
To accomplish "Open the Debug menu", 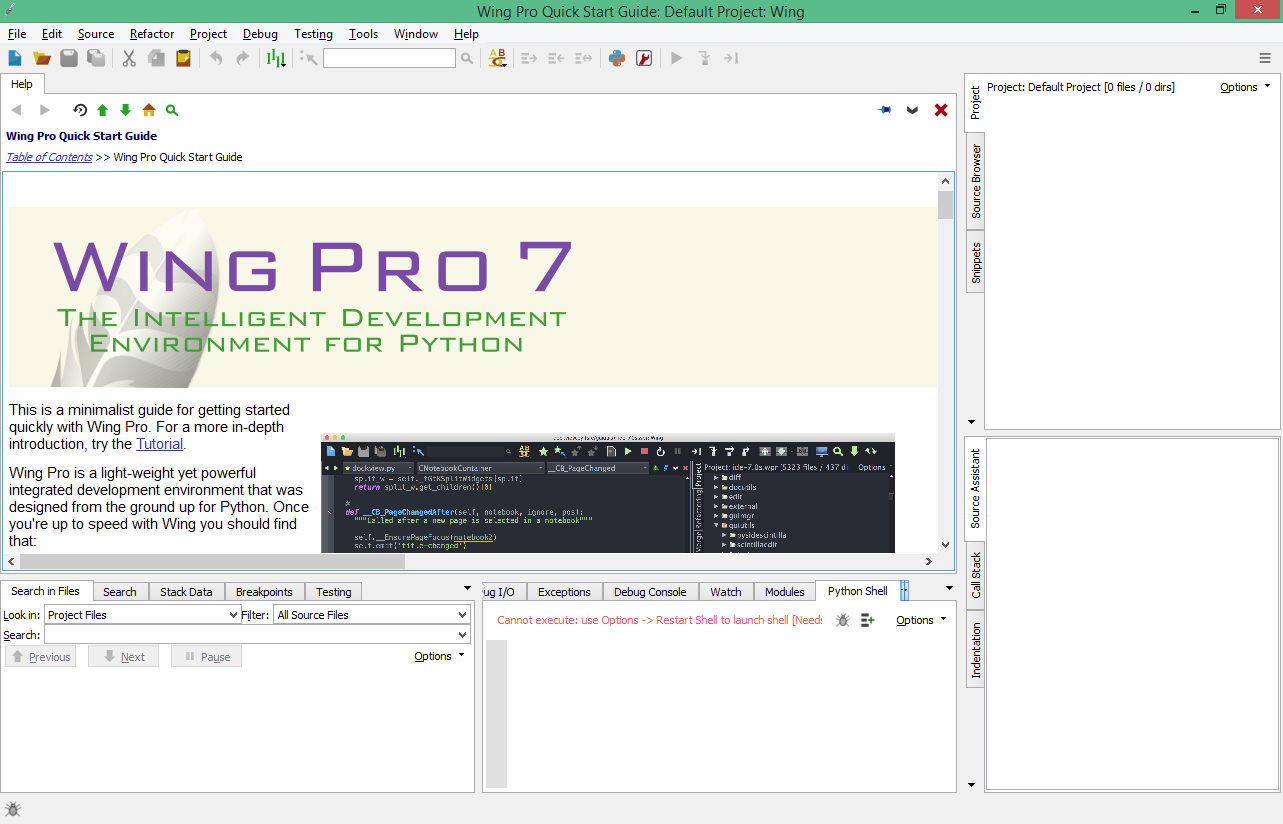I will click(260, 34).
